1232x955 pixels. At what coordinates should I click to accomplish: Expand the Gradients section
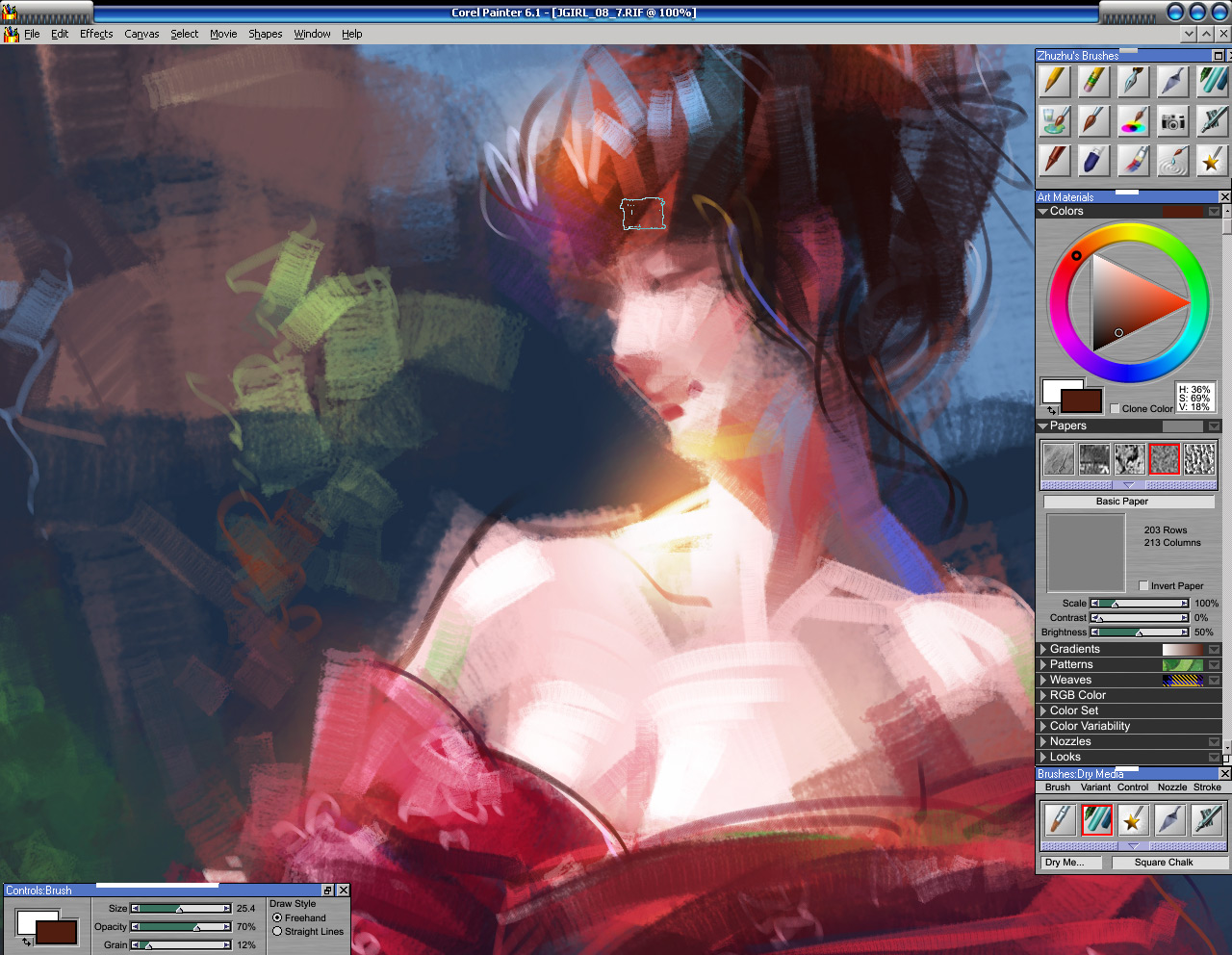[1043, 650]
